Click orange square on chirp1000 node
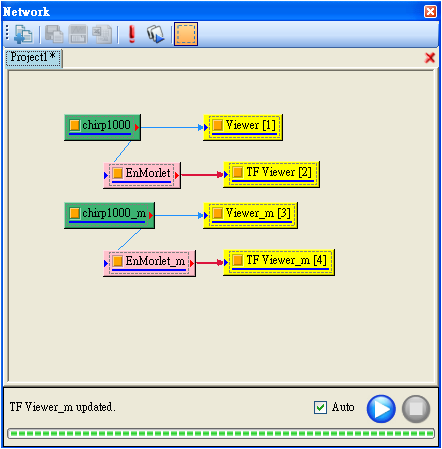 pyautogui.click(x=74, y=125)
